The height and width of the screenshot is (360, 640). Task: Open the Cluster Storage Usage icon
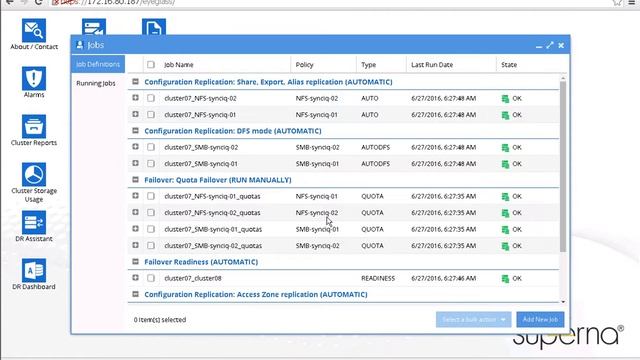coord(34,174)
